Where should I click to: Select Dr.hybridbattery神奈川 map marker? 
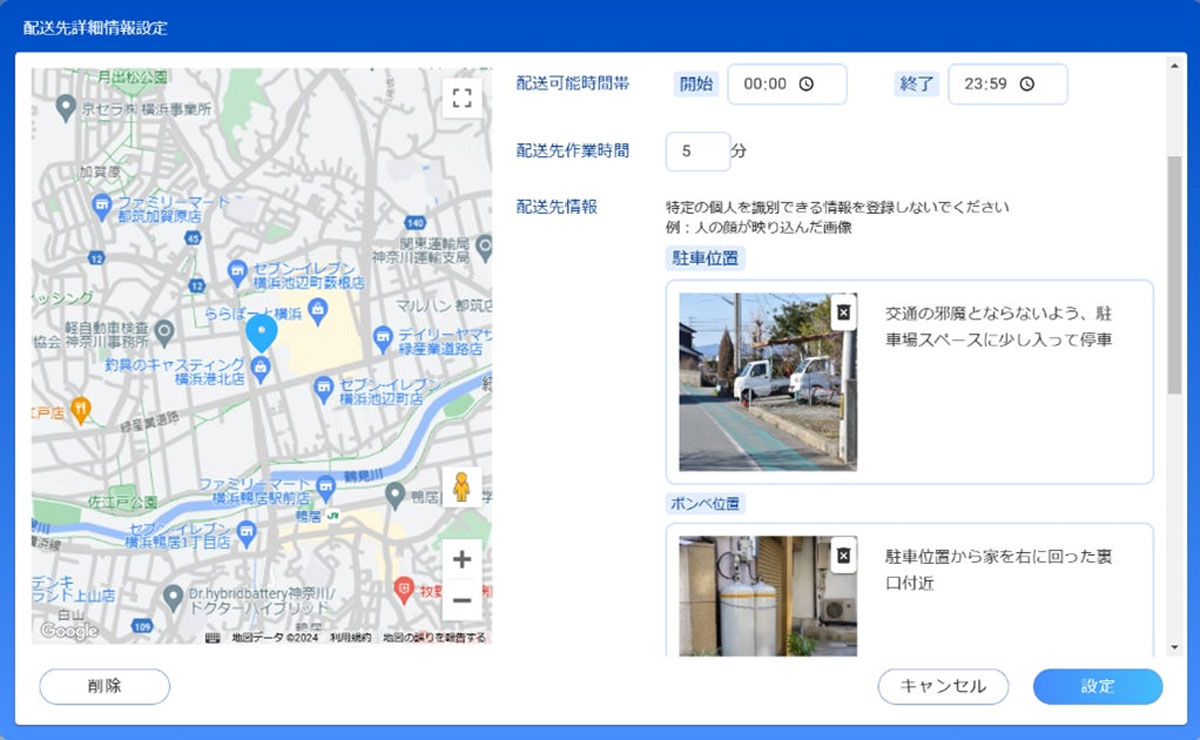pos(174,599)
